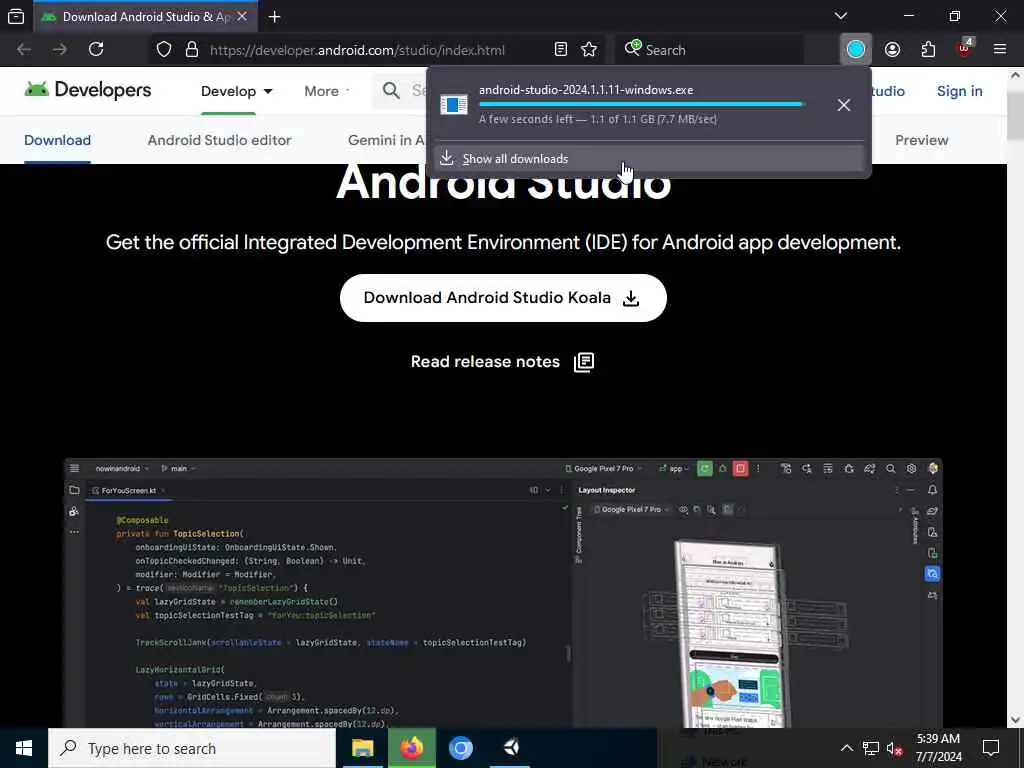
Task: Show hidden system tray icons
Action: [x=846, y=748]
